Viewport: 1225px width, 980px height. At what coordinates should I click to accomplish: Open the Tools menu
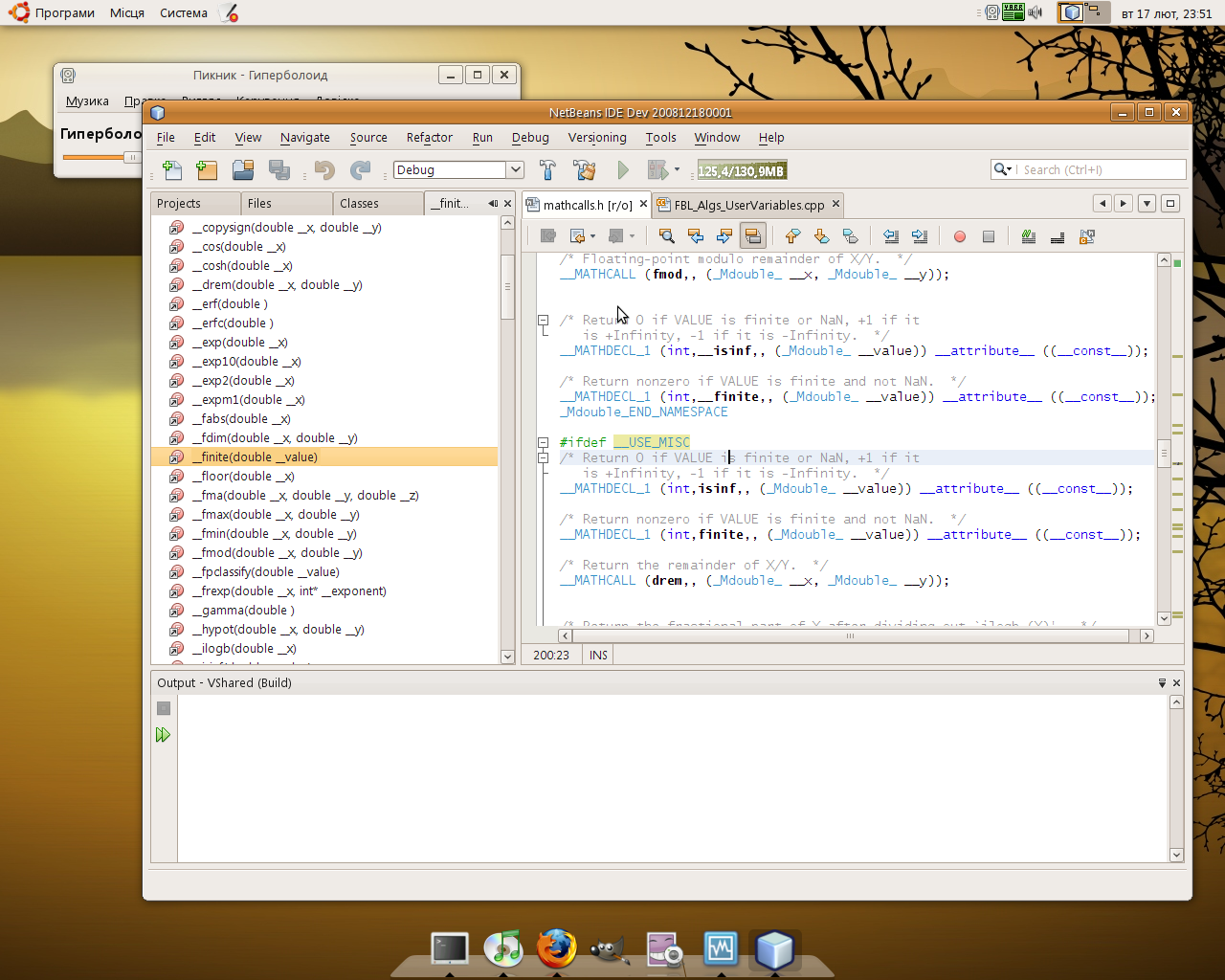660,138
